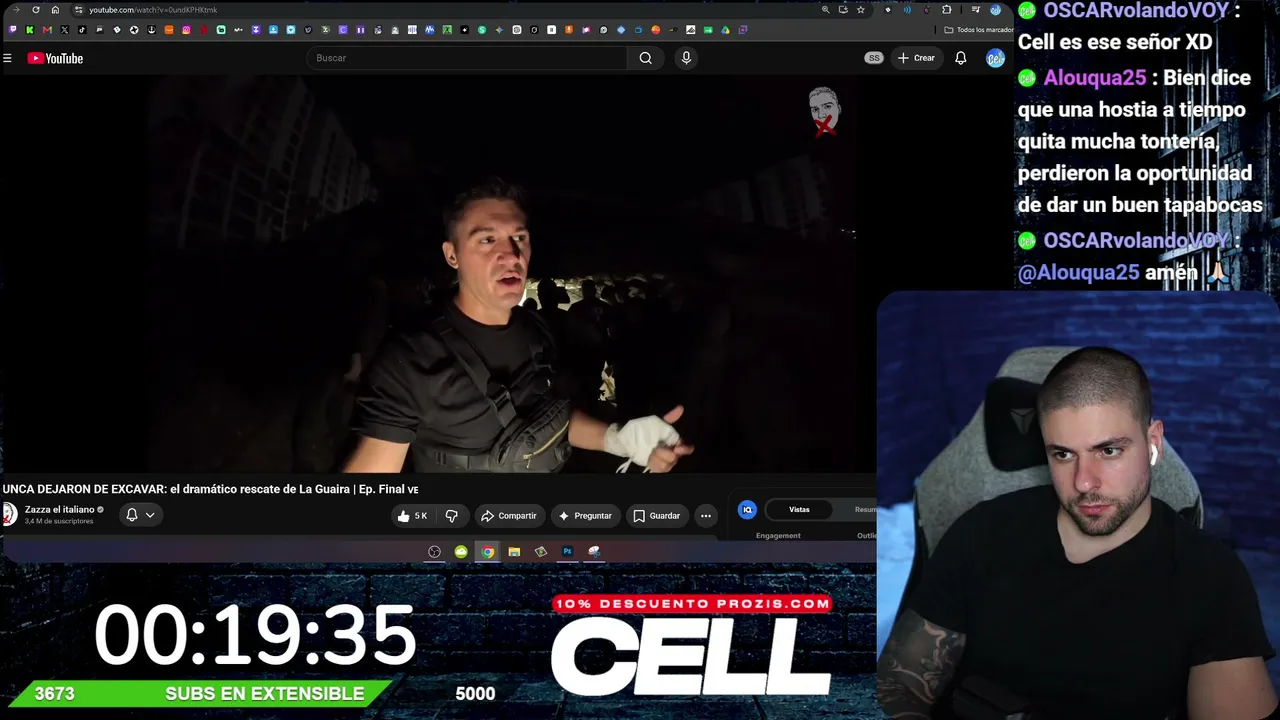Open the Crear menu
Viewport: 1280px width, 720px height.
coord(916,58)
